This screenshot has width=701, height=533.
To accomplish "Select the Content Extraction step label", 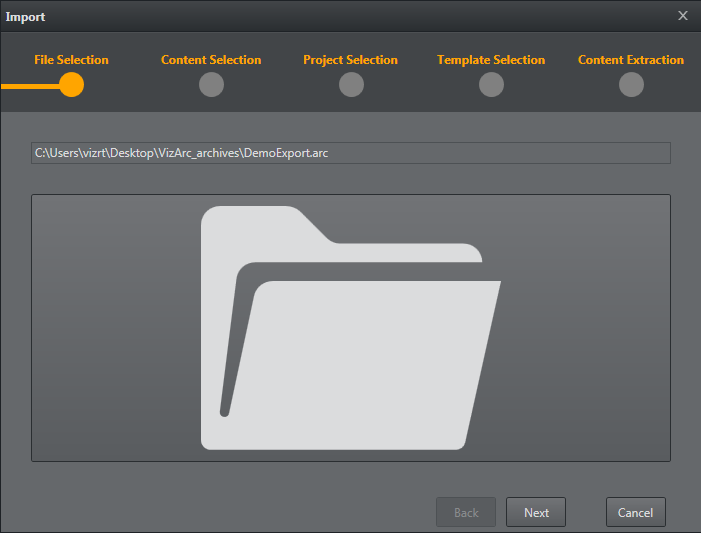I will click(631, 60).
